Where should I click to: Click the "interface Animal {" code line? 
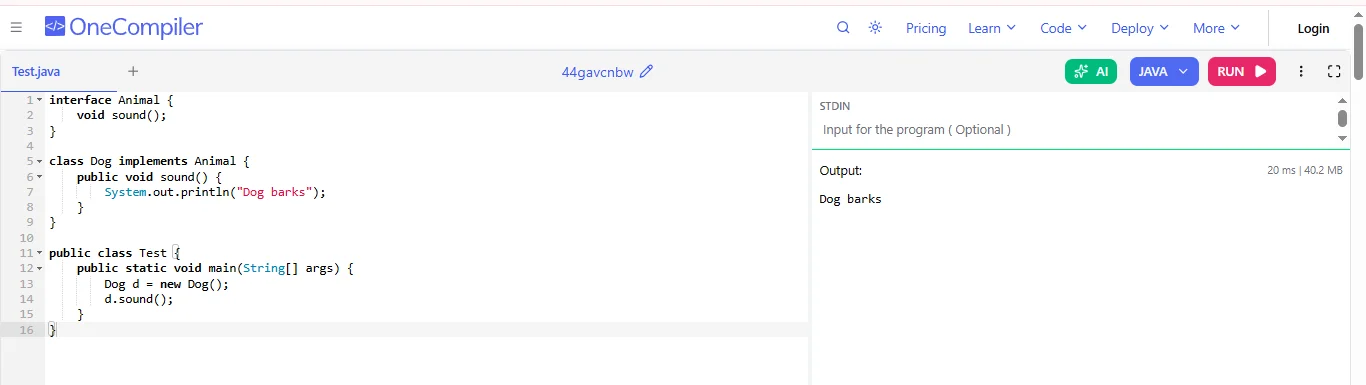(x=111, y=100)
